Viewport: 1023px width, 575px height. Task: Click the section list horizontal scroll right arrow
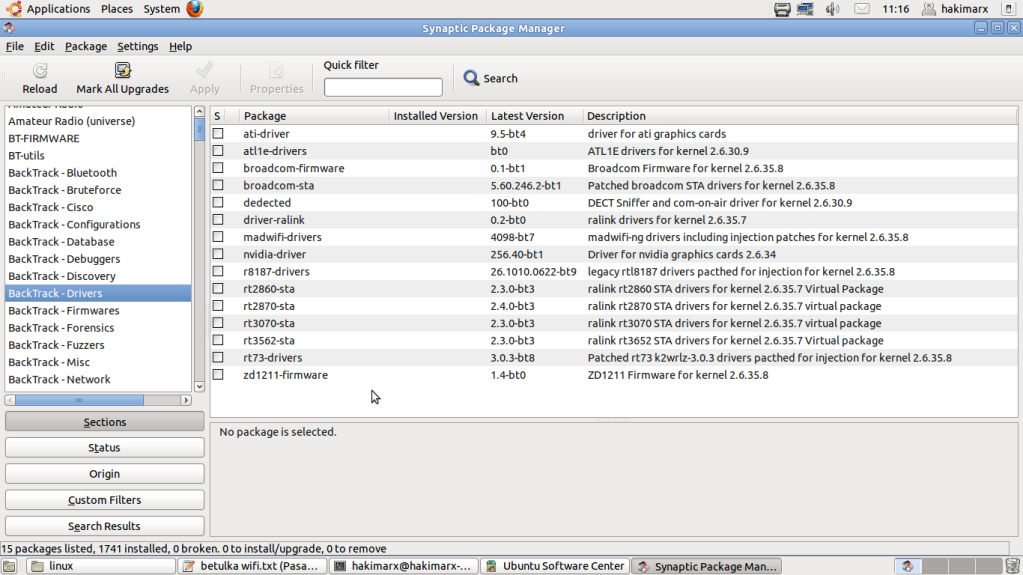point(186,400)
